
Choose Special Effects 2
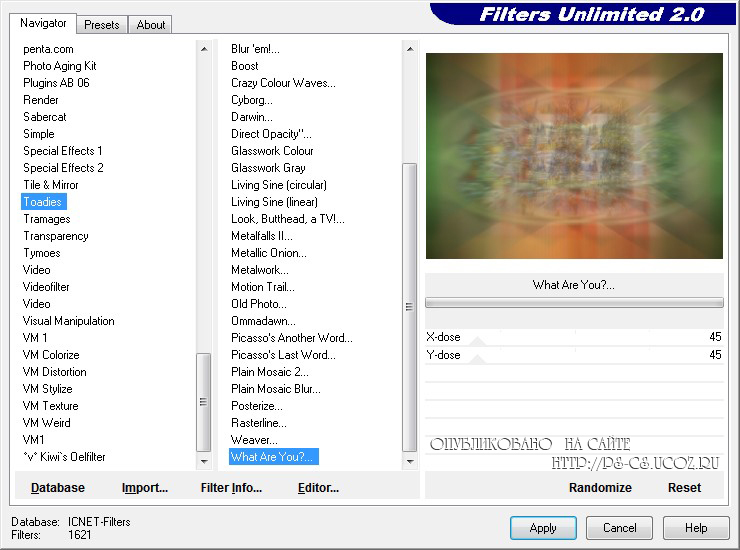(x=63, y=168)
